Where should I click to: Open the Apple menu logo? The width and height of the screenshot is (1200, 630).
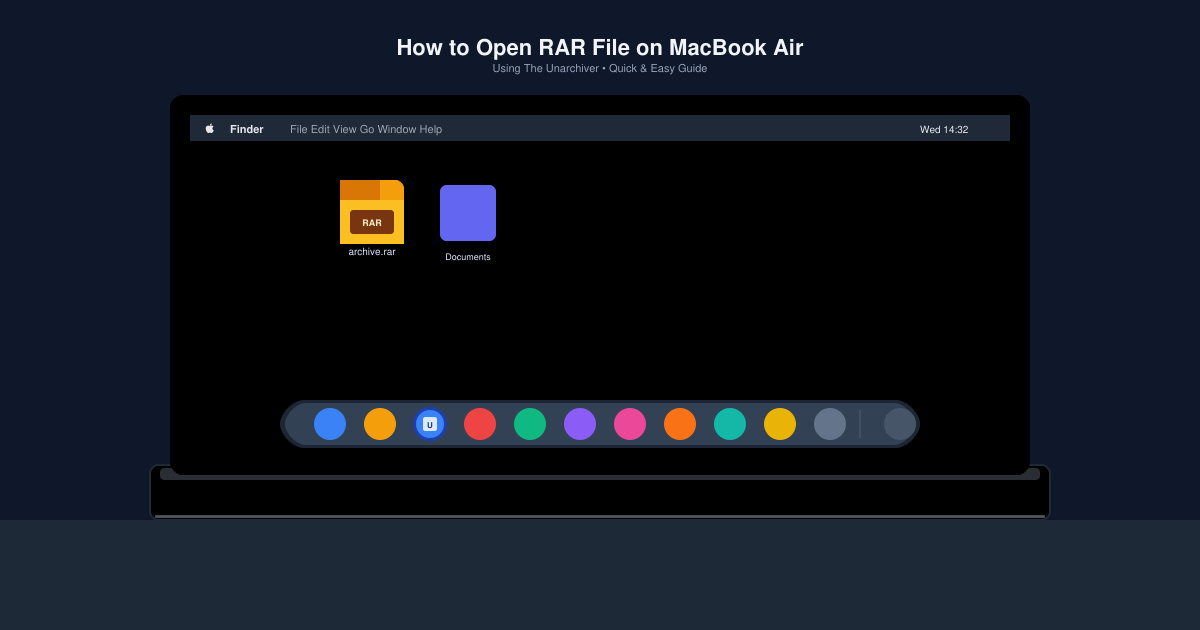tap(210, 129)
